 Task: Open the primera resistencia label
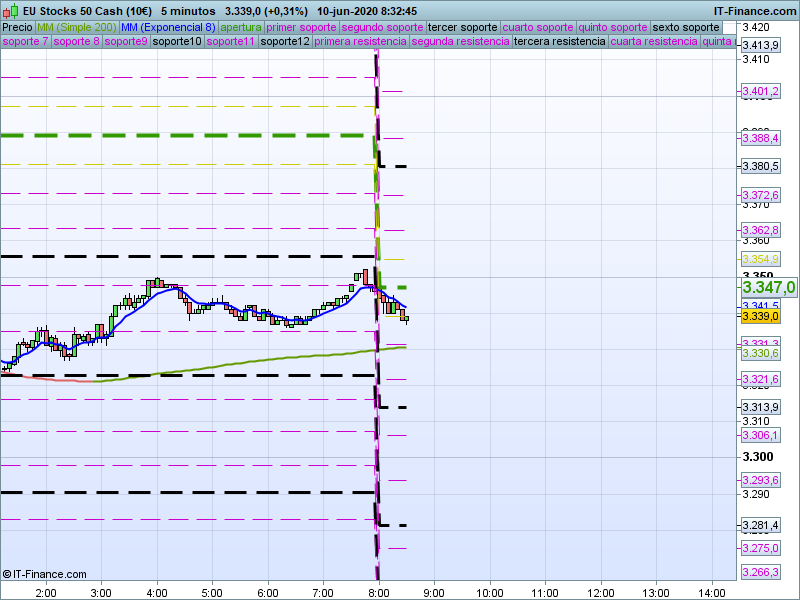tap(360, 42)
